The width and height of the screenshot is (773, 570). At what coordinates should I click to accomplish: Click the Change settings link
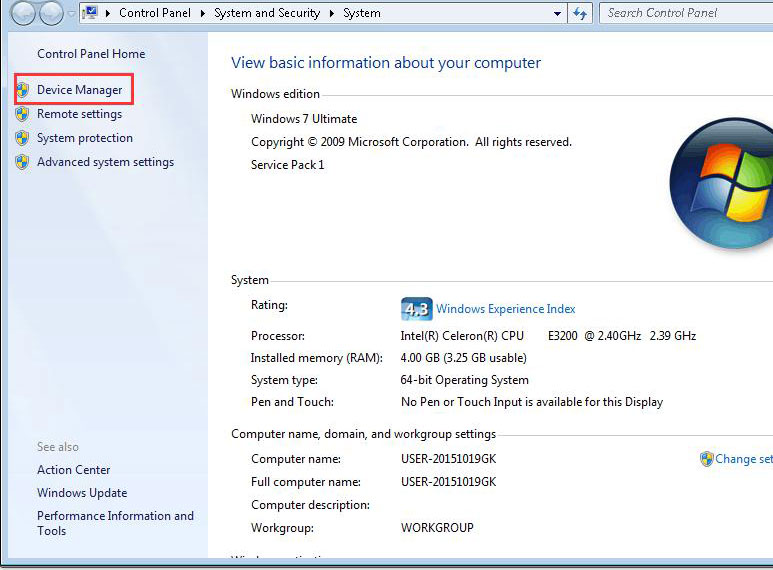coord(743,459)
